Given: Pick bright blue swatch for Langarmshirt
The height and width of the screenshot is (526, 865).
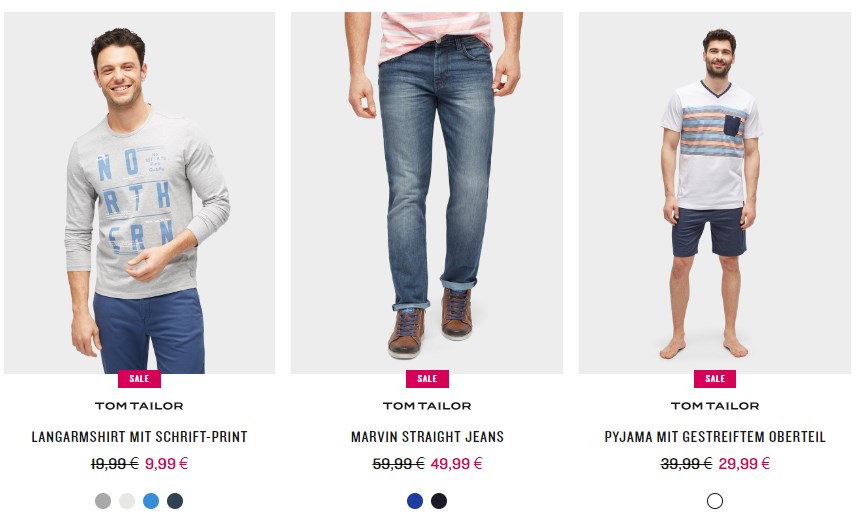Looking at the screenshot, I should point(151,501).
